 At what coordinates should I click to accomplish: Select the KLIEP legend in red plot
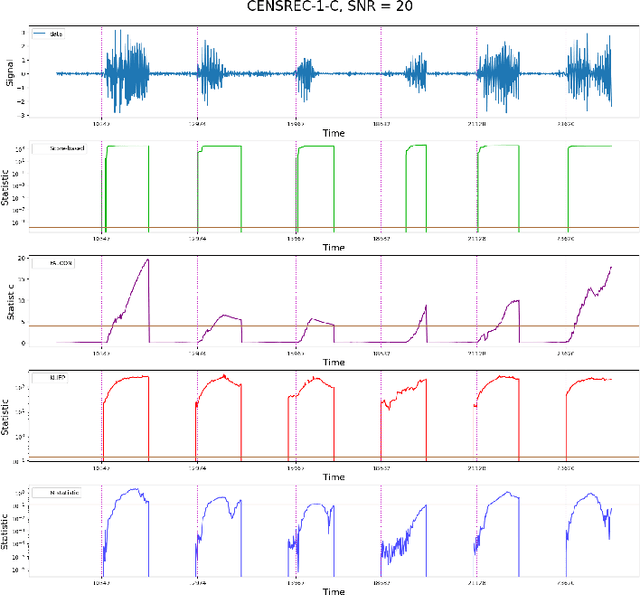pyautogui.click(x=52, y=378)
